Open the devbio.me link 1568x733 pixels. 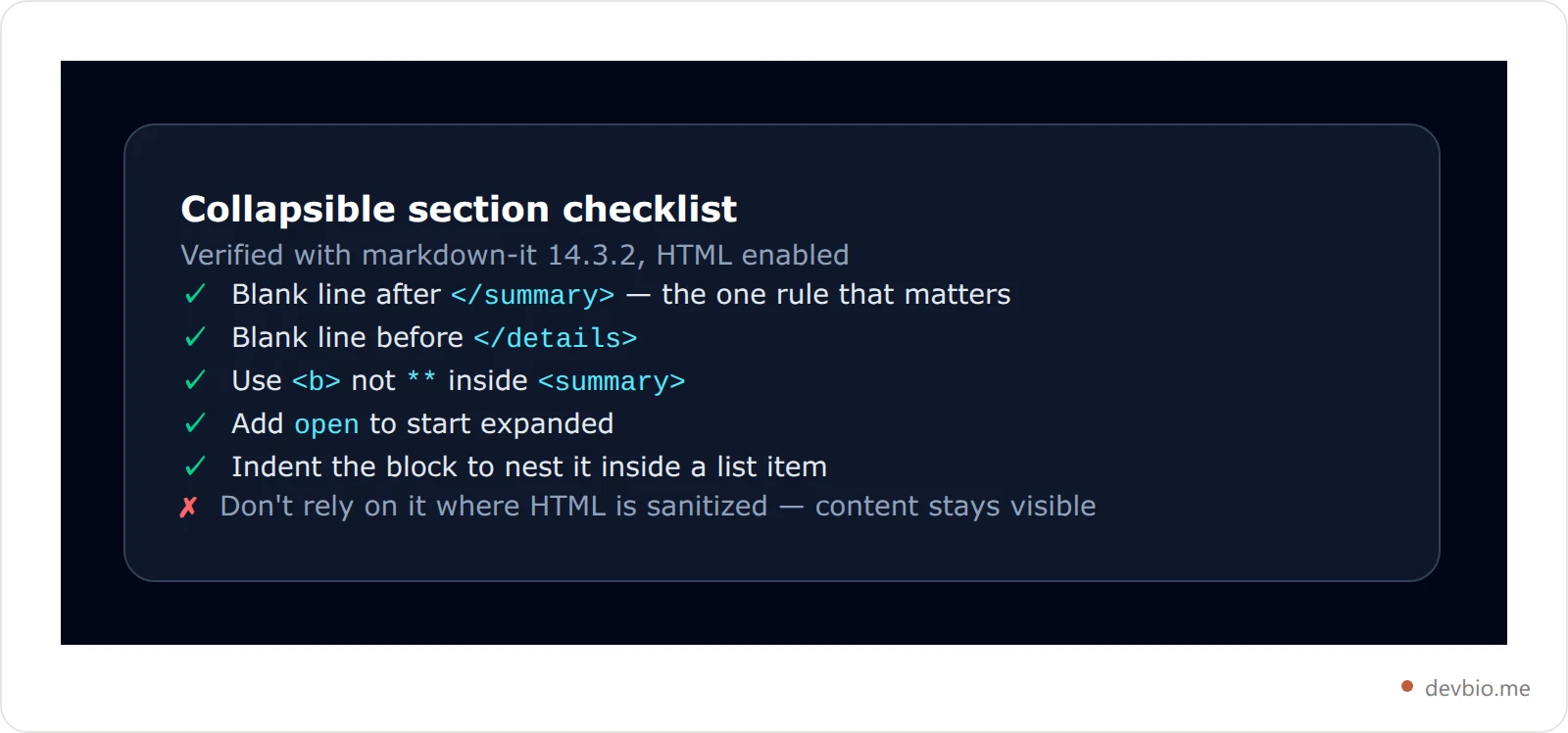click(1477, 688)
